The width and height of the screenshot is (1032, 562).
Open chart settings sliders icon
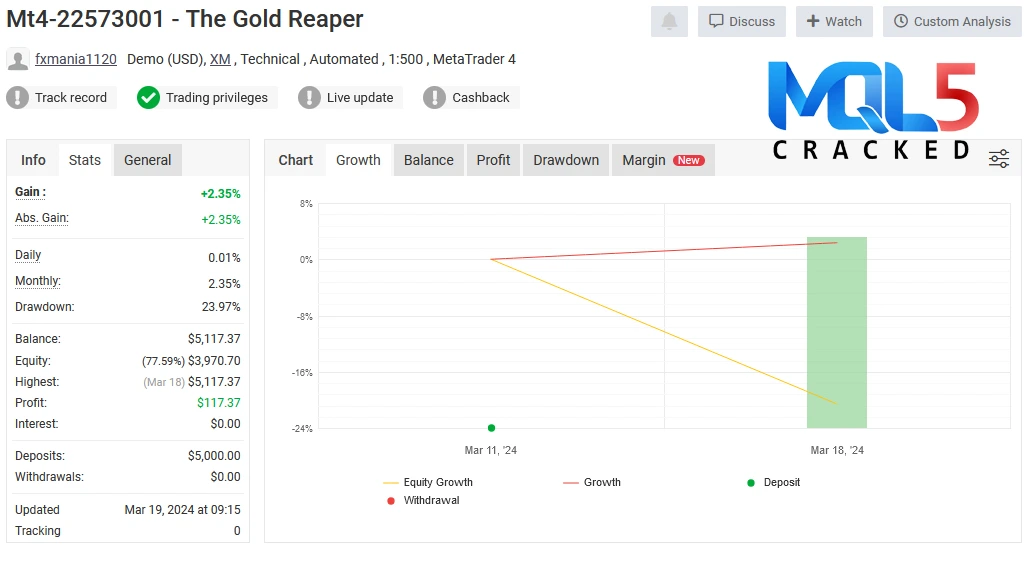[x=998, y=159]
